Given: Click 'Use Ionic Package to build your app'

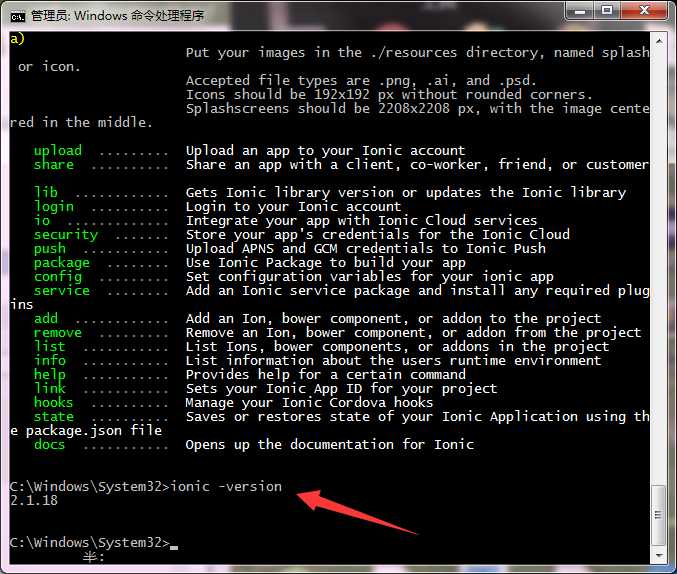Looking at the screenshot, I should point(326,263).
